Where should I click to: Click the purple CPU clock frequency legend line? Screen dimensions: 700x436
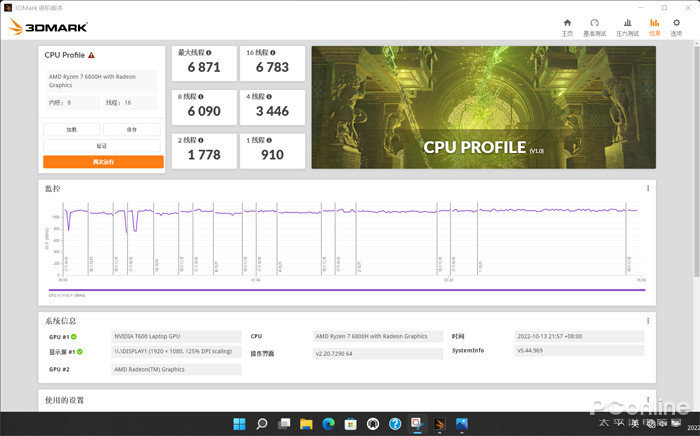tap(347, 290)
